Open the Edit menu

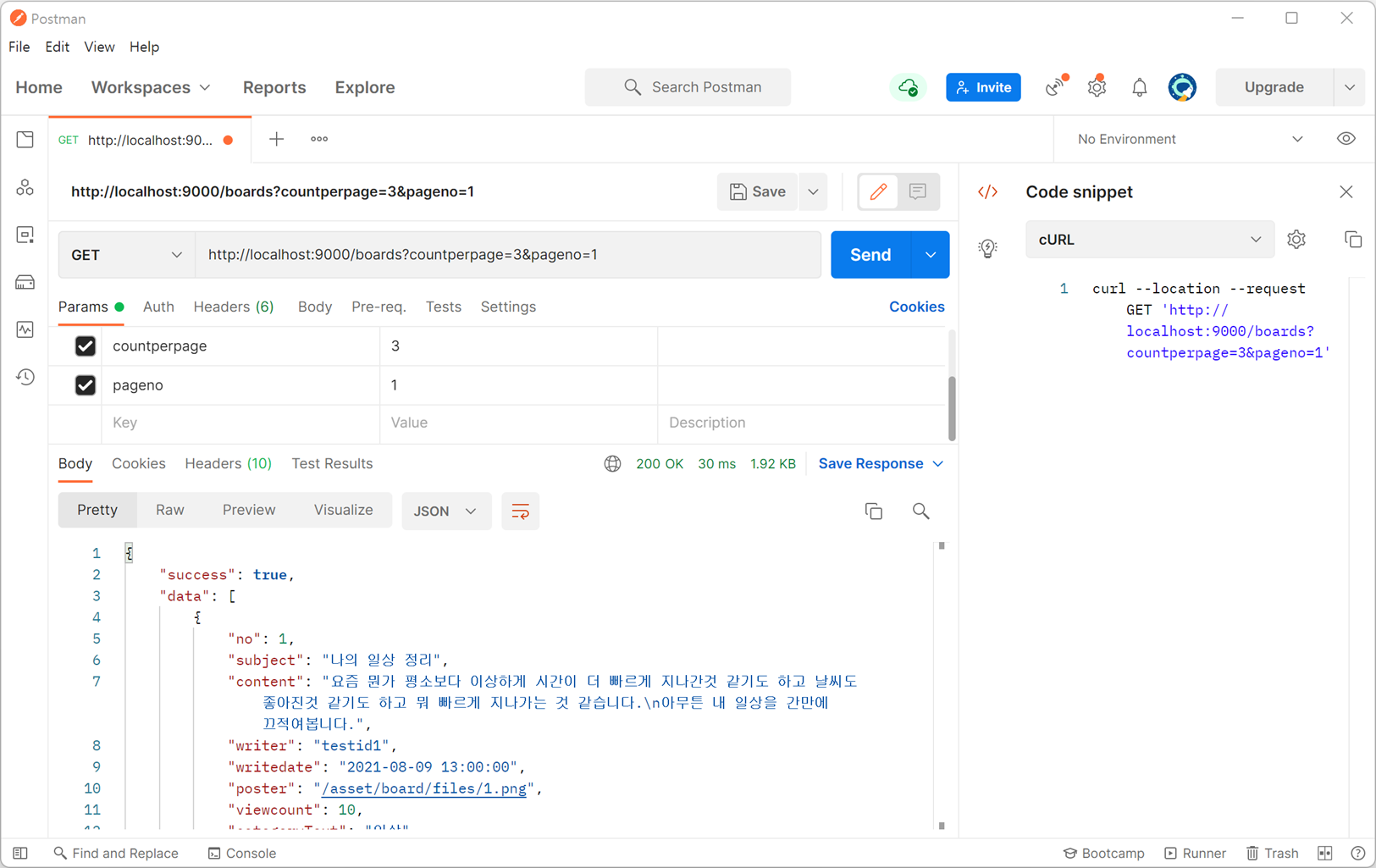(57, 47)
